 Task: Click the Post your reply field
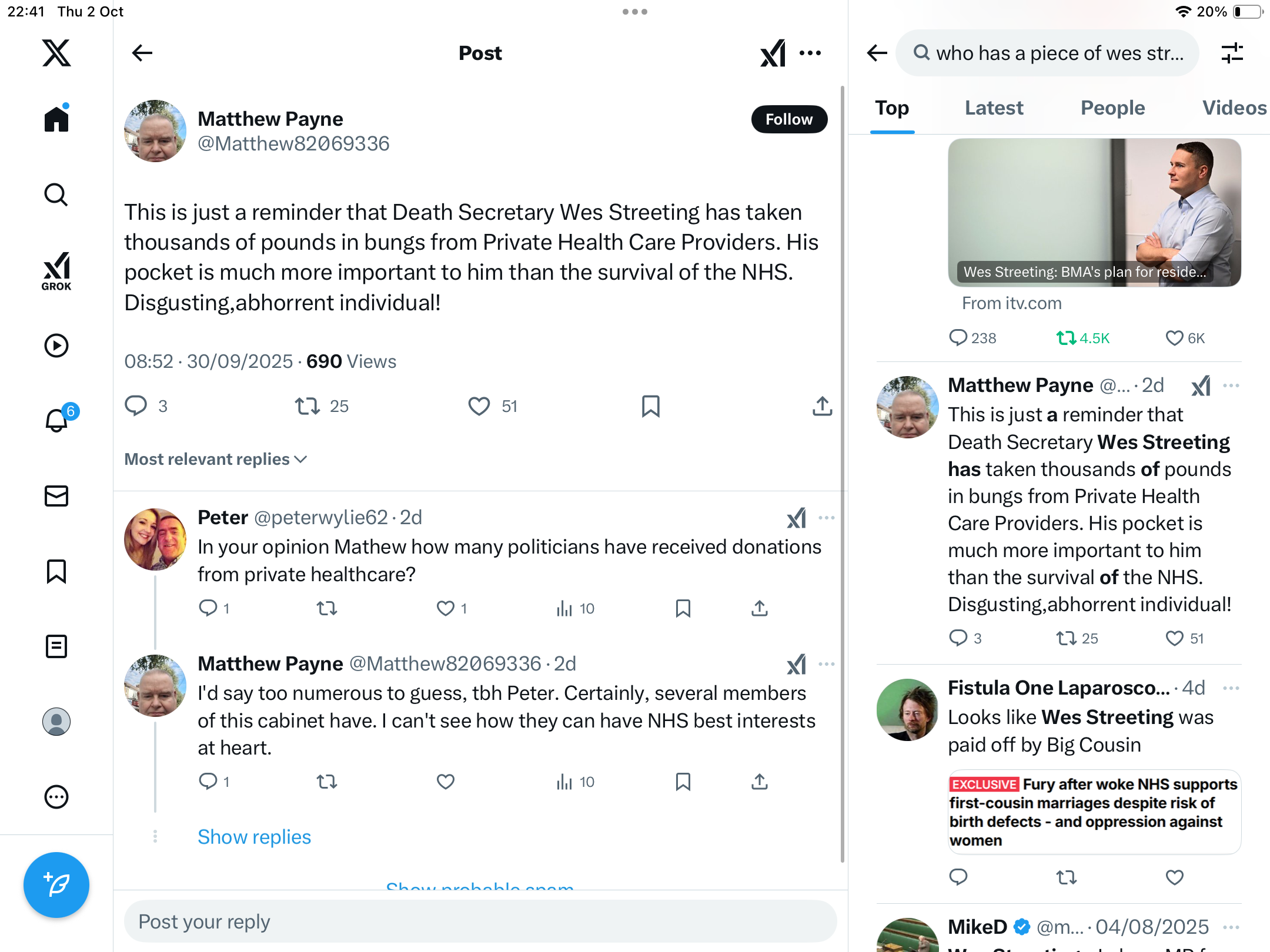pyautogui.click(x=480, y=921)
